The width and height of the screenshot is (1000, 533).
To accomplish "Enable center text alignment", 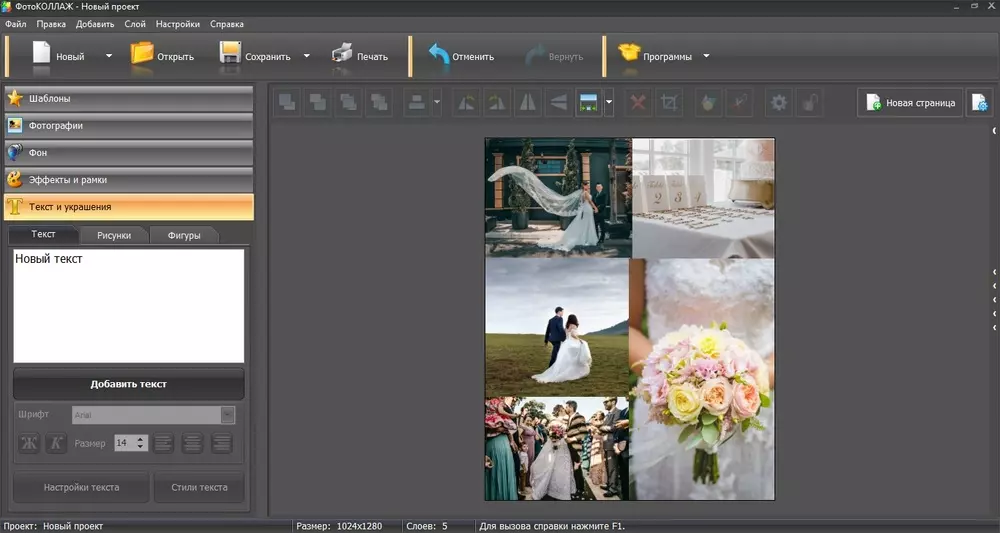I will (193, 443).
